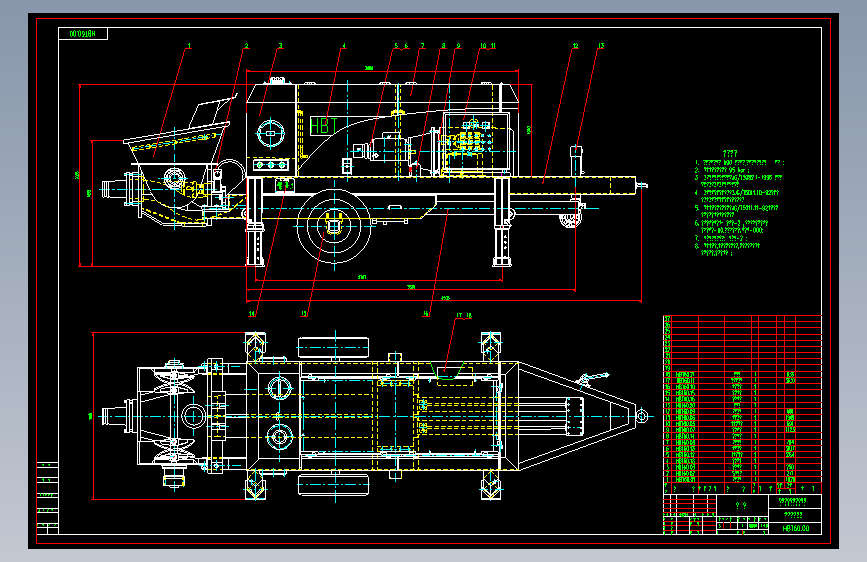Click callout number 4 above the HBT label
Viewport: 867px width, 562px height.
pos(344,46)
